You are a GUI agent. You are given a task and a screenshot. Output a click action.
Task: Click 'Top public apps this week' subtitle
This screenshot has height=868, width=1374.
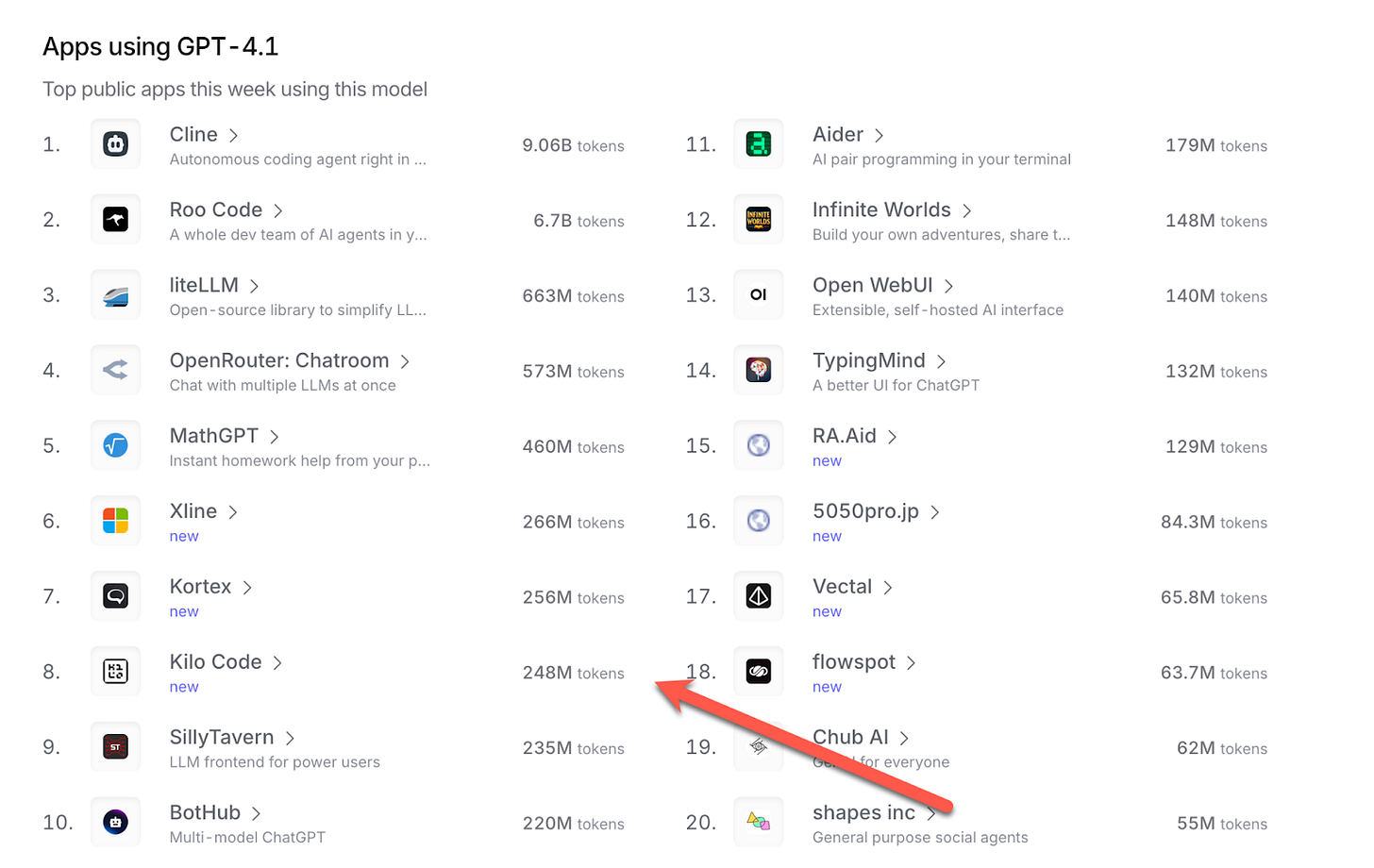coord(235,90)
